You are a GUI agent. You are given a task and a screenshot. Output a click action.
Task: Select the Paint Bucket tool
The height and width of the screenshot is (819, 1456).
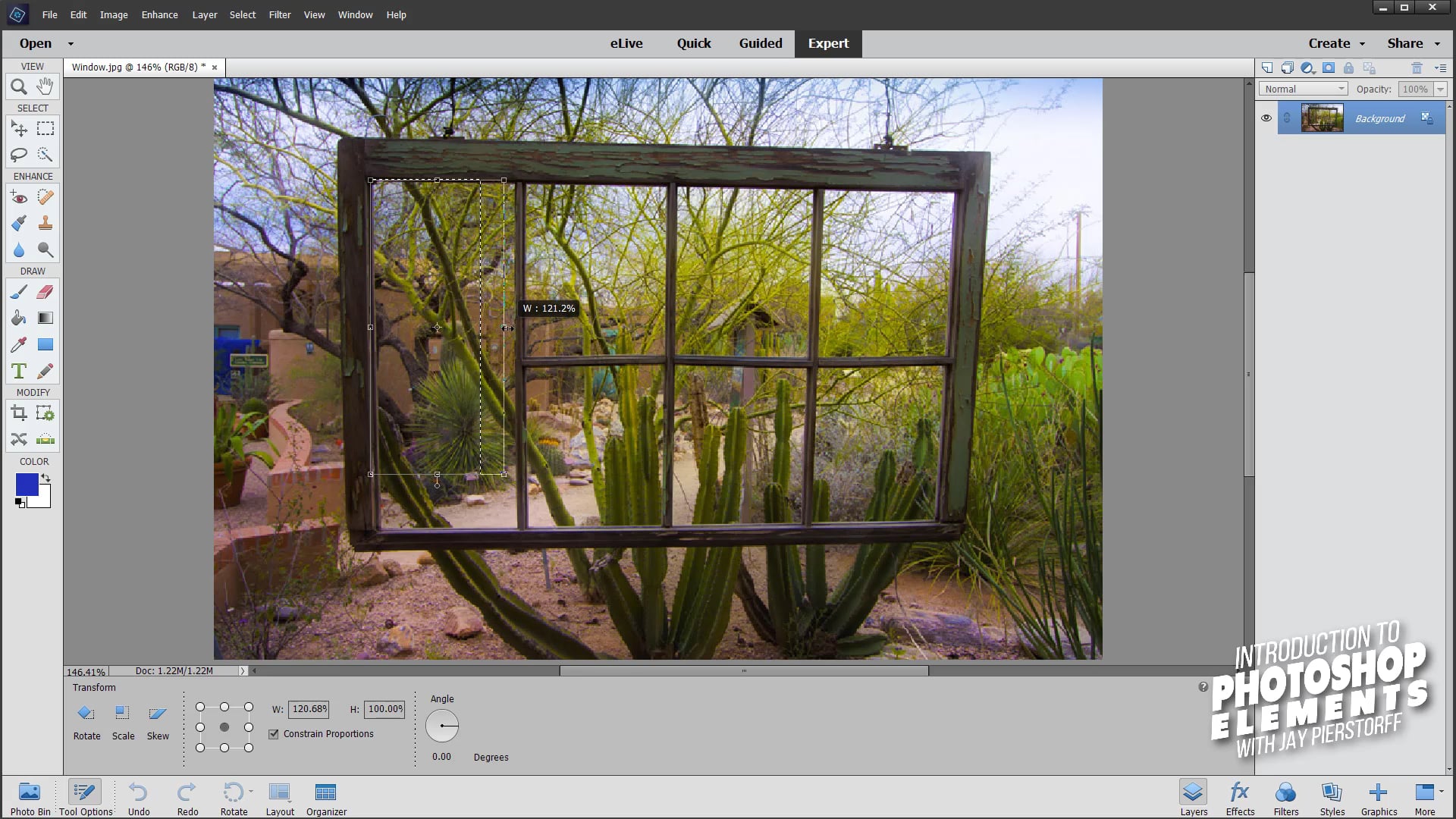pyautogui.click(x=19, y=318)
